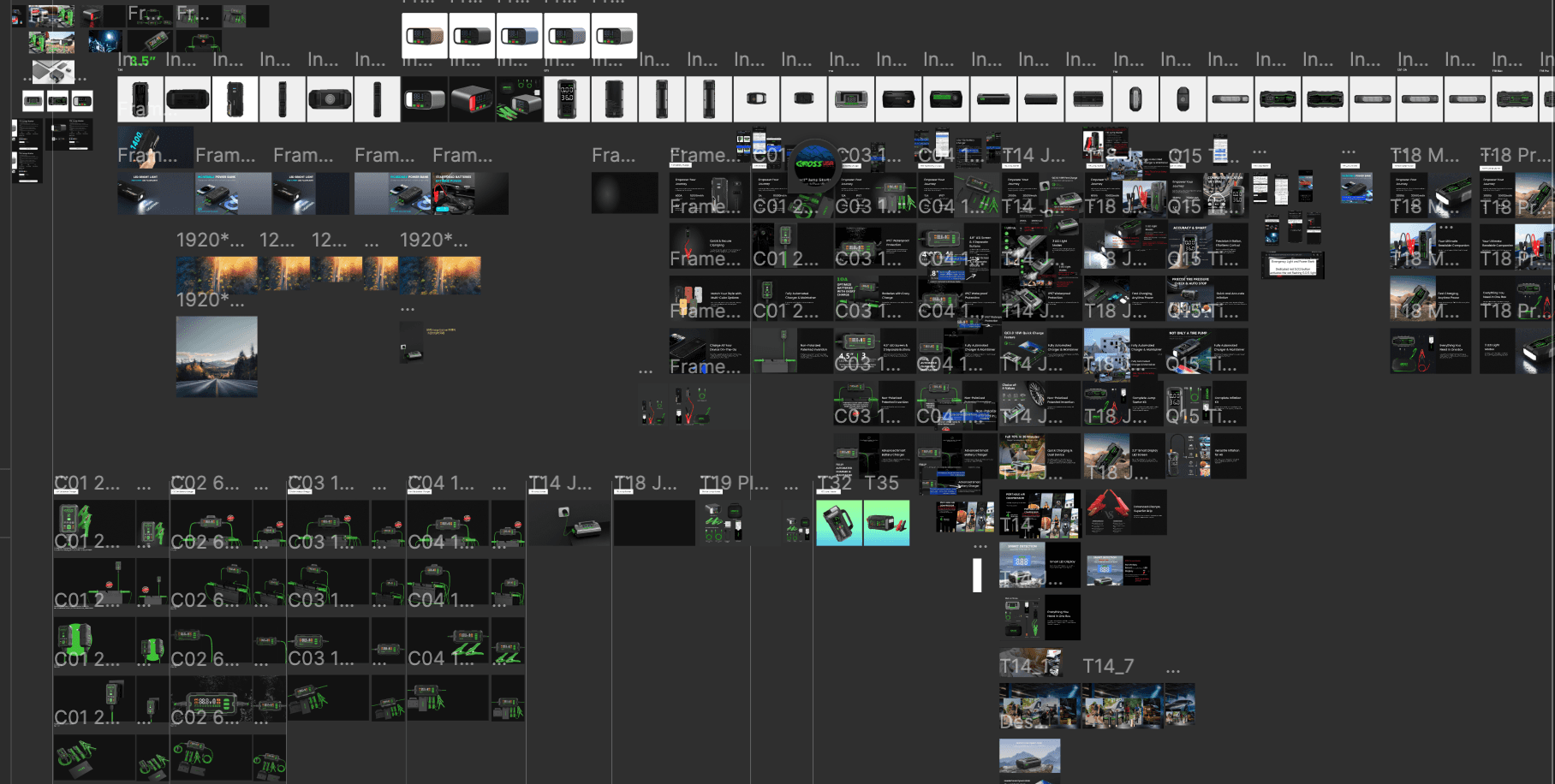Select the larger blue LED display Smart Detection frame
The image size is (1555, 784).
pyautogui.click(x=1040, y=565)
